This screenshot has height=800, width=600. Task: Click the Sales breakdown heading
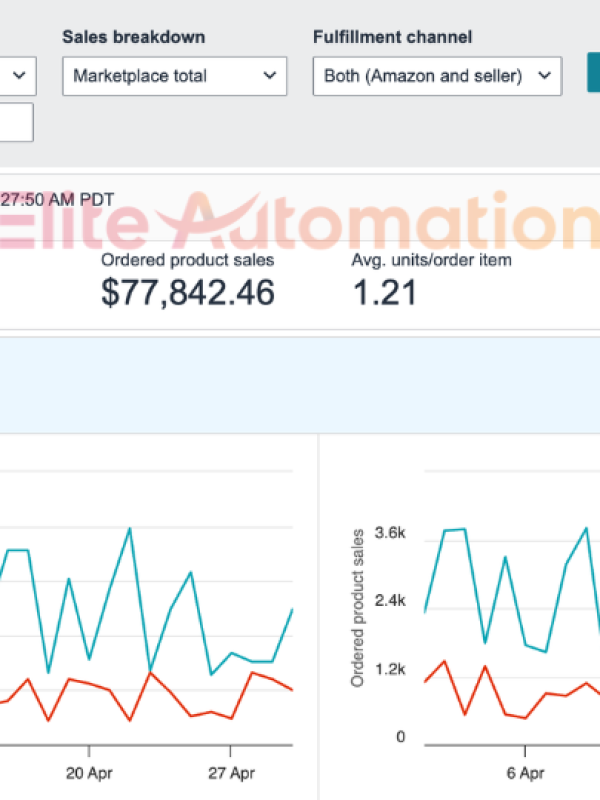[x=134, y=37]
